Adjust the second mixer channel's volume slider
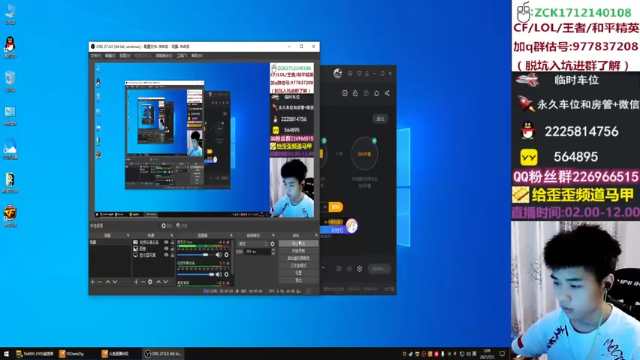 [x=196, y=274]
